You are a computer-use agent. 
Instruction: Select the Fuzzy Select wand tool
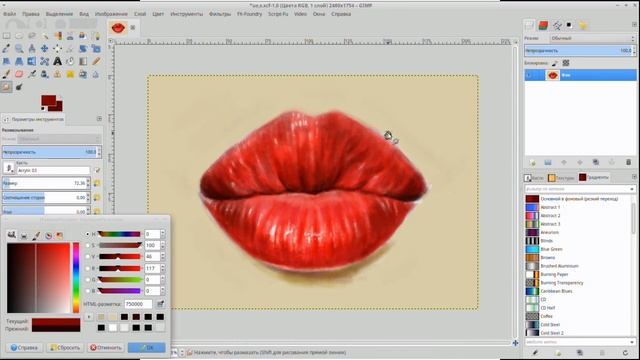point(44,36)
